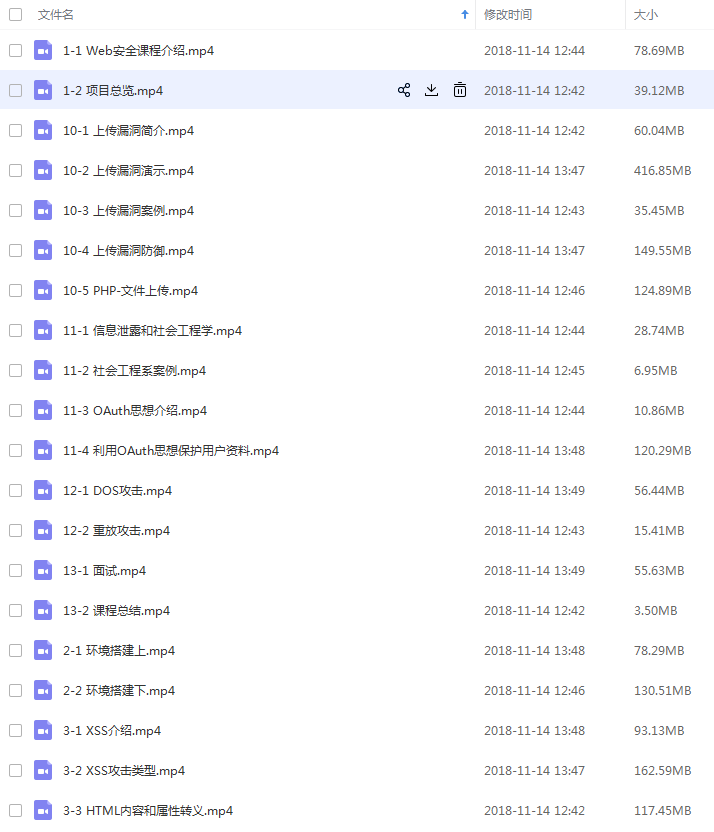Select checkbox of 3-1 XSS介绍.mp4
This screenshot has height=832, width=714.
pos(15,731)
